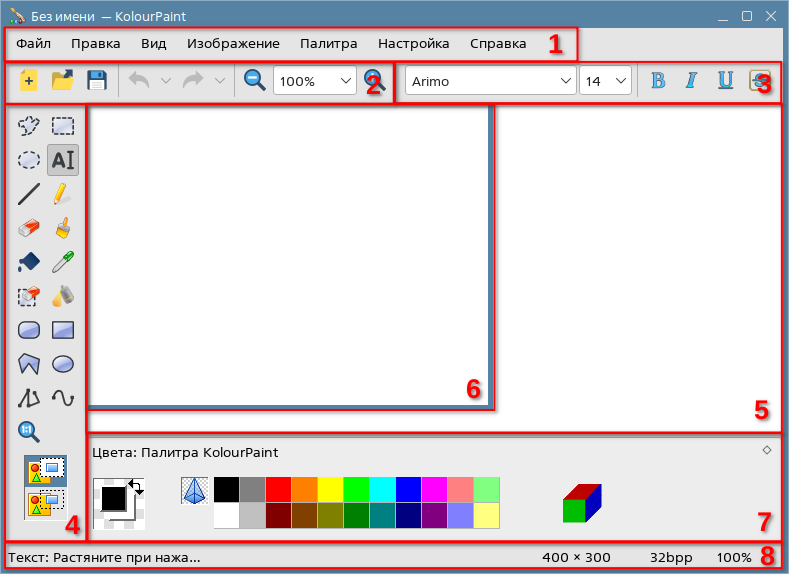Screen dimensions: 790x578
Task: Click the Undo arrow button
Action: click(139, 81)
